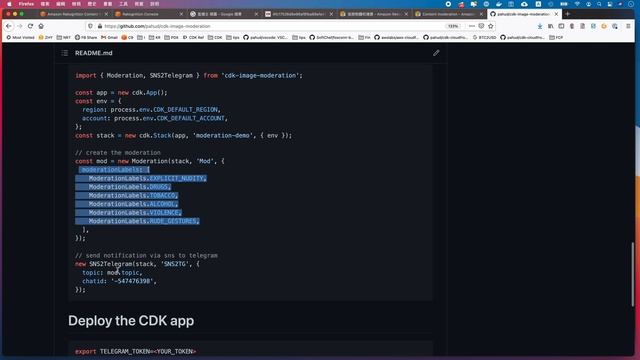Go back to the previous page
Screen dimensions: 640x360
click(x=9, y=26)
